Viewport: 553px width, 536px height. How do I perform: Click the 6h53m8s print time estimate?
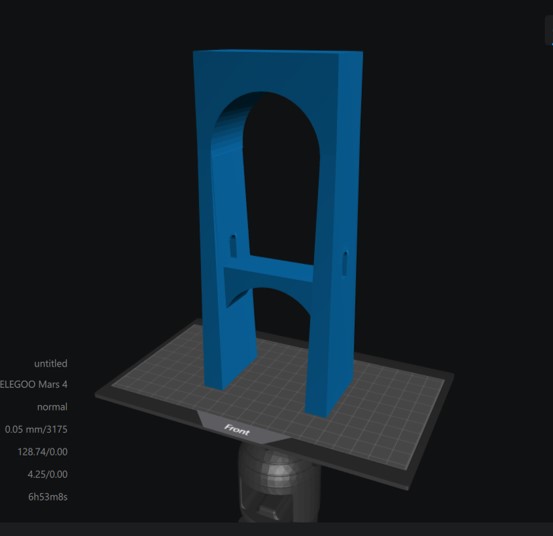click(x=48, y=497)
